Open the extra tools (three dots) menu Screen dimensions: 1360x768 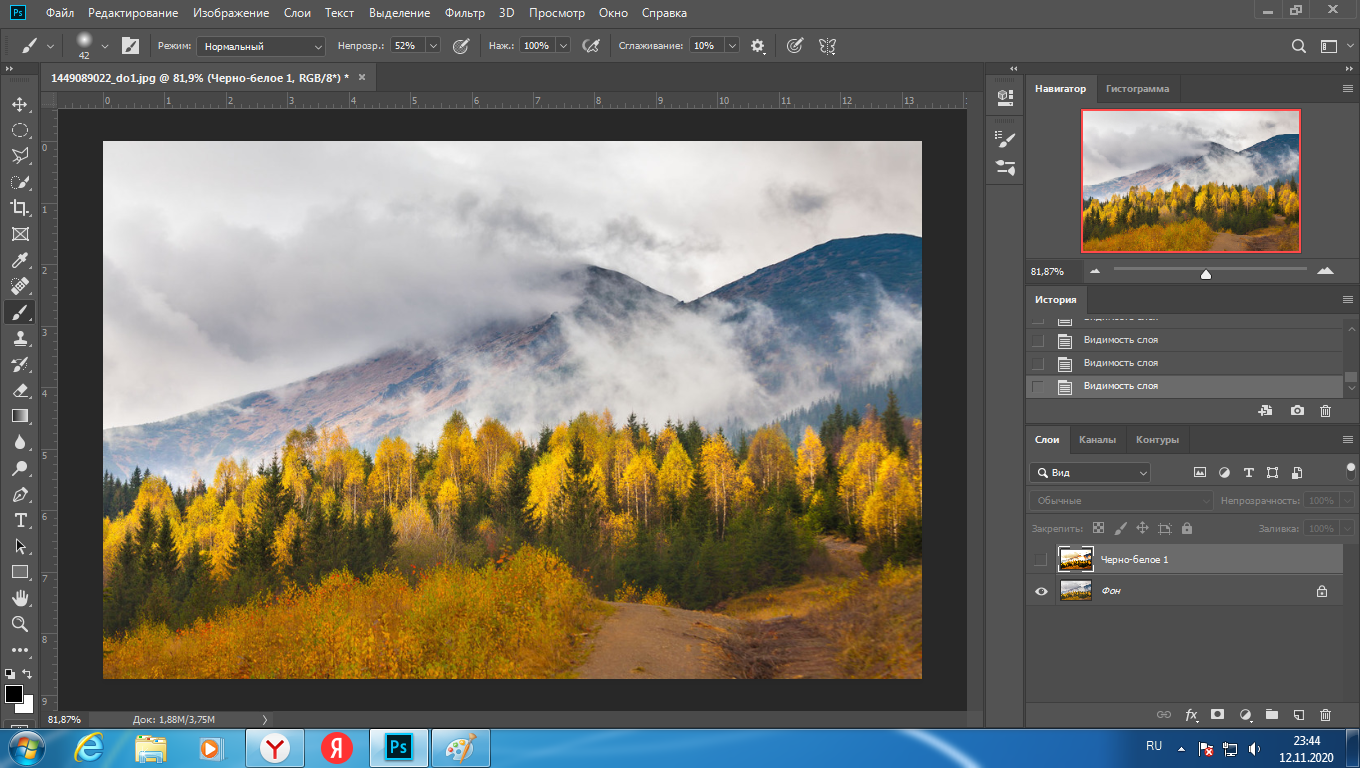(x=20, y=650)
